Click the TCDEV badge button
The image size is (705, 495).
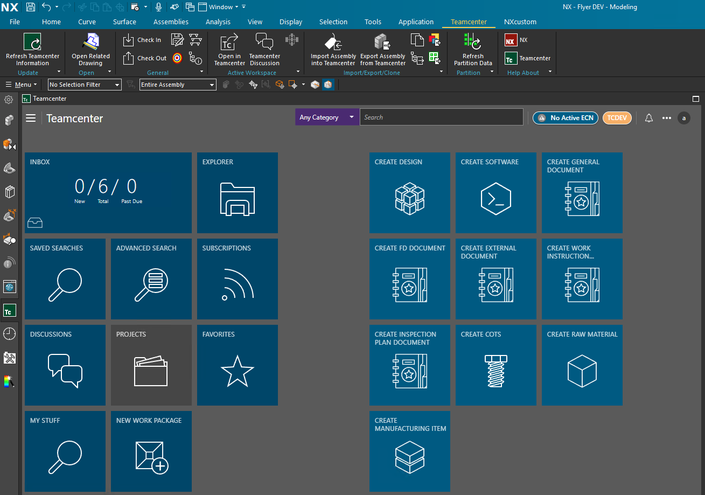click(617, 118)
